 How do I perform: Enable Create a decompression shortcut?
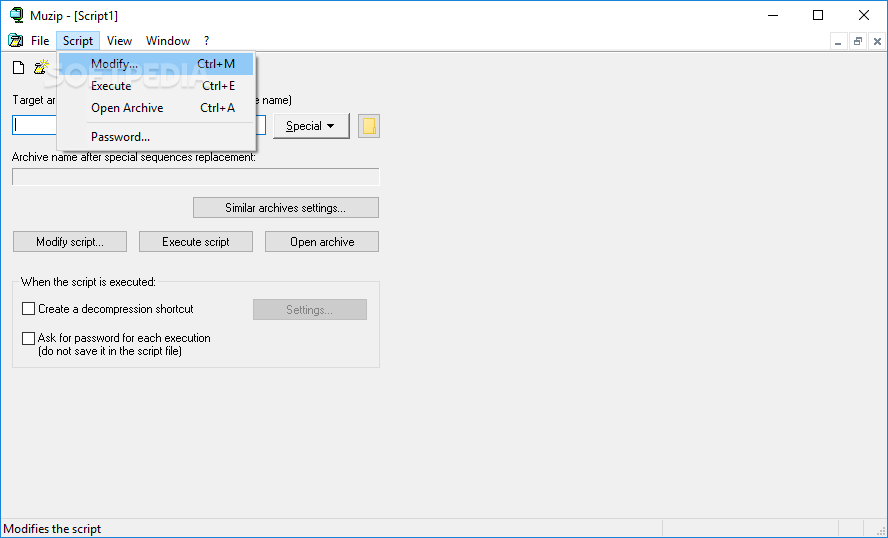click(x=28, y=309)
